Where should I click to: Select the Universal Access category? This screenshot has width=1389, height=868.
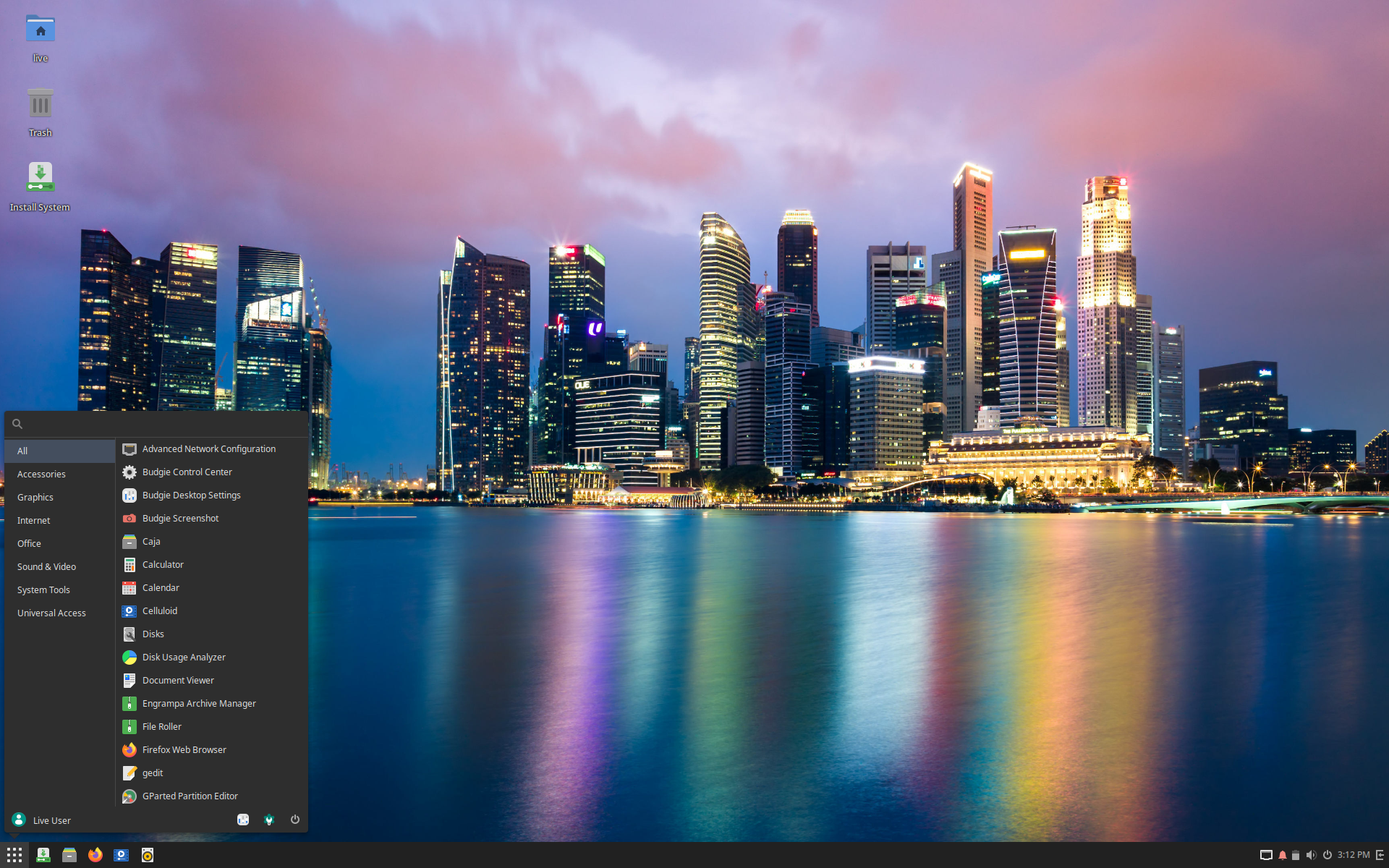coord(60,613)
